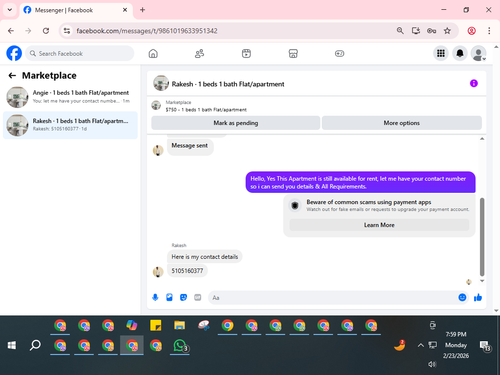Viewport: 500px width, 375px height.
Task: Open the notifications bell
Action: point(460,53)
